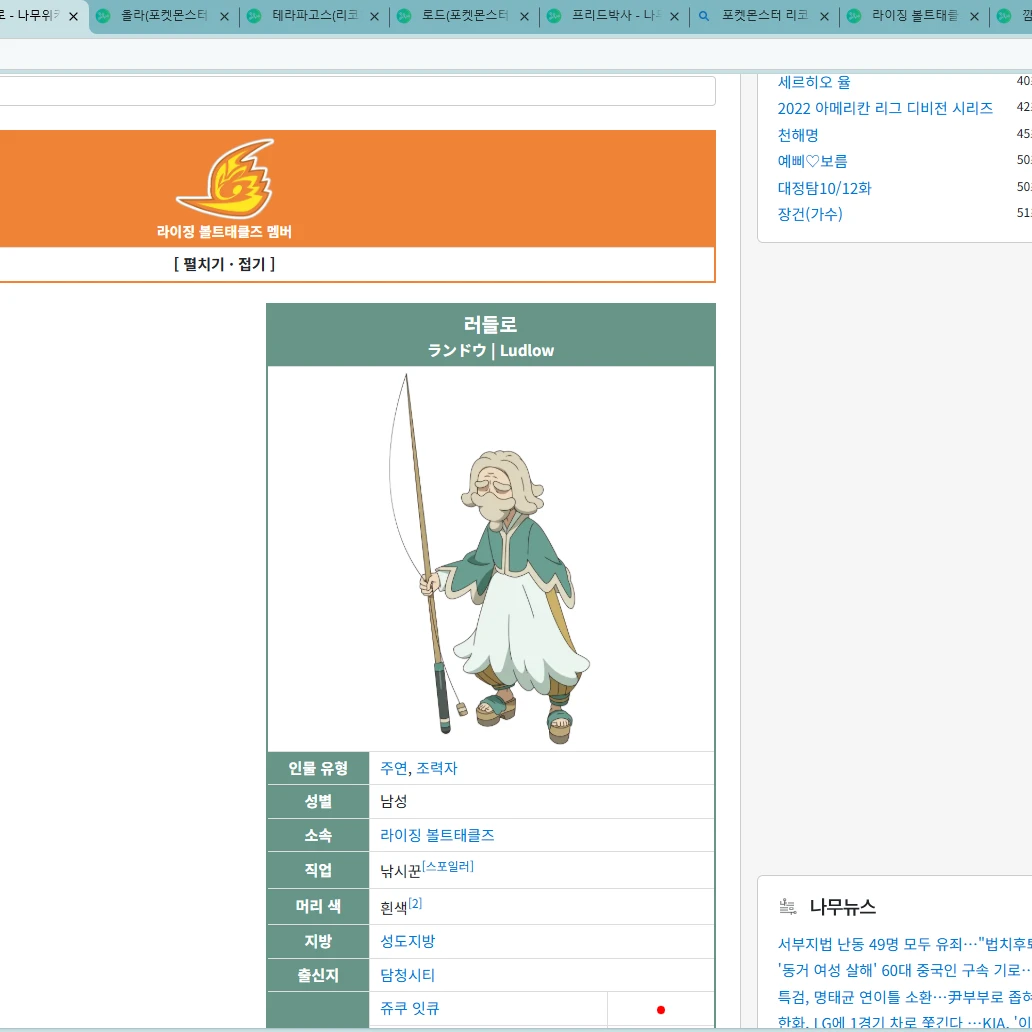Click the empty box above the banner
1032x1032 pixels.
coord(357,91)
